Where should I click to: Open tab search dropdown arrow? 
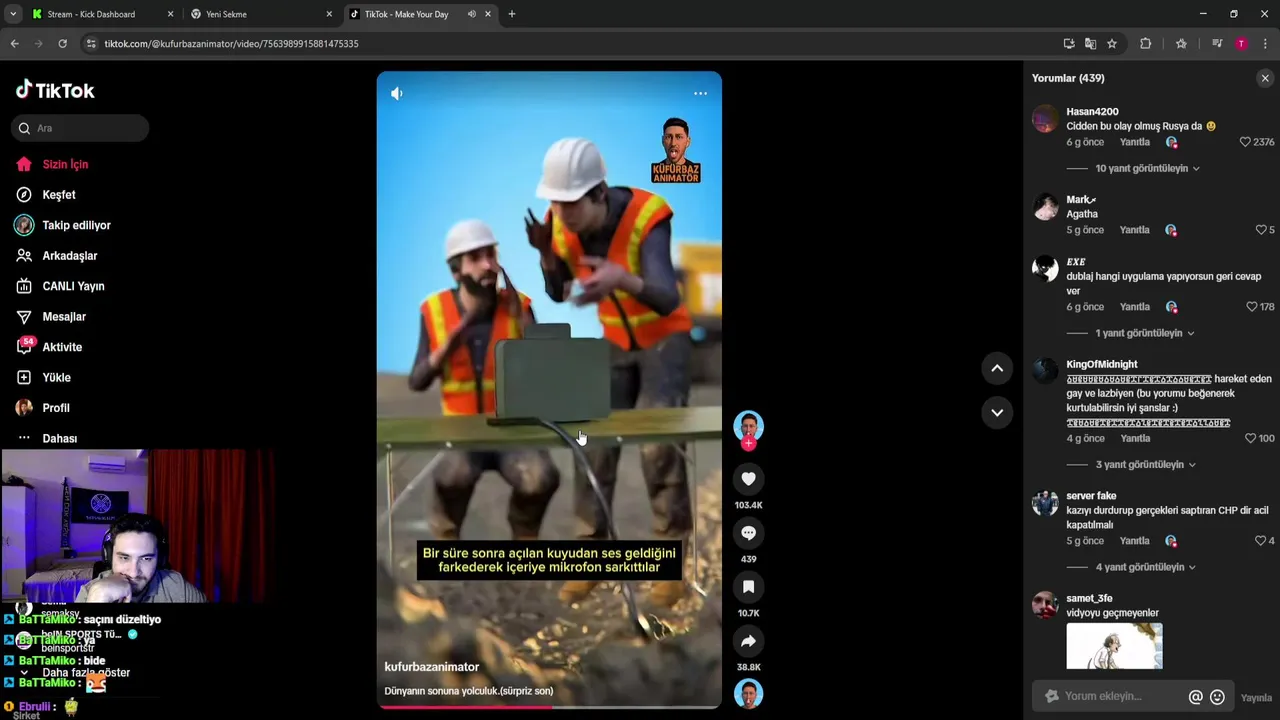(x=12, y=14)
